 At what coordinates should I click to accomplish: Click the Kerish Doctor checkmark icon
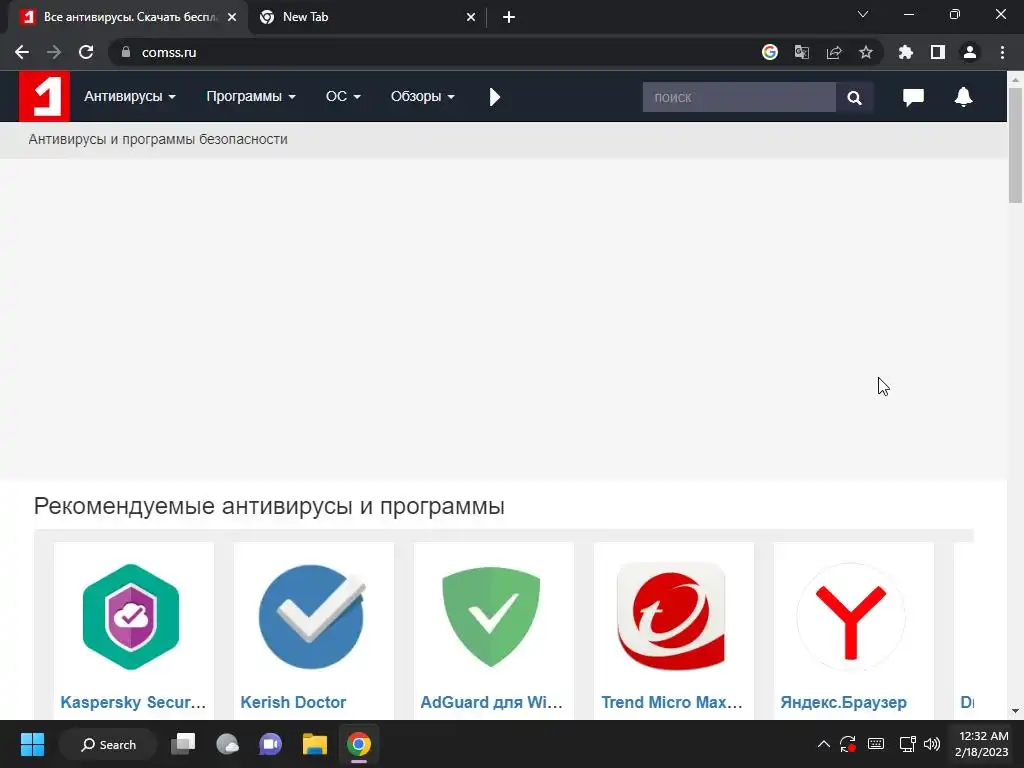pos(312,616)
